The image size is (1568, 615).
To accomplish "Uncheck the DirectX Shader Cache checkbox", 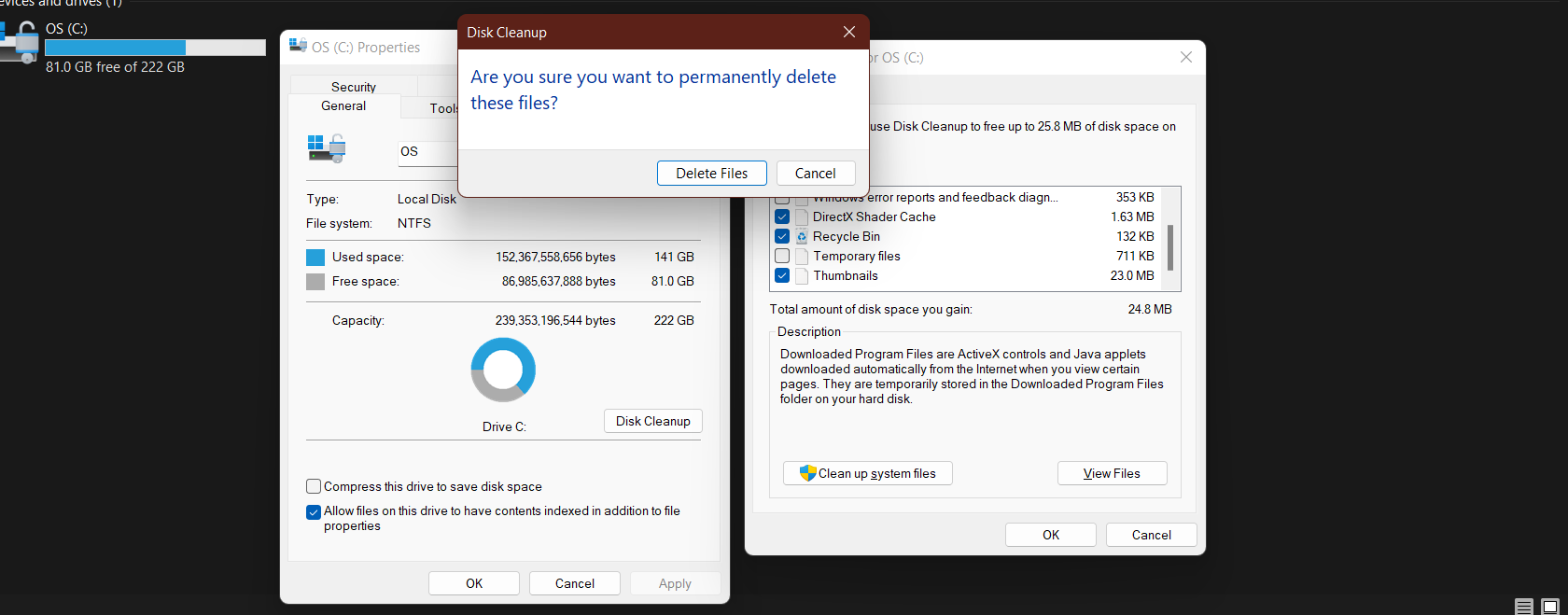I will click(x=782, y=217).
